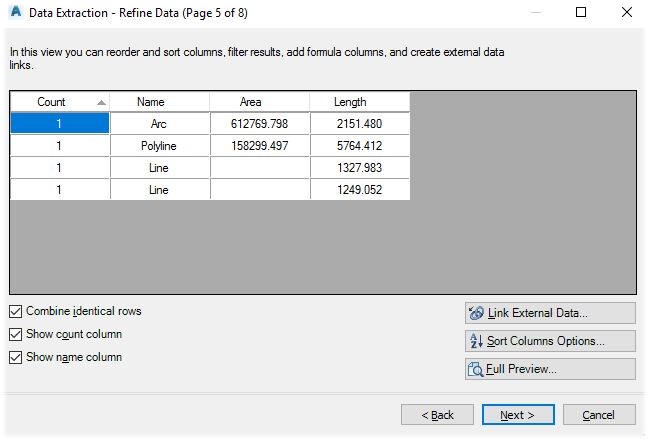Select the Line cell with length 1327.983
The image size is (649, 441).
pos(160,168)
